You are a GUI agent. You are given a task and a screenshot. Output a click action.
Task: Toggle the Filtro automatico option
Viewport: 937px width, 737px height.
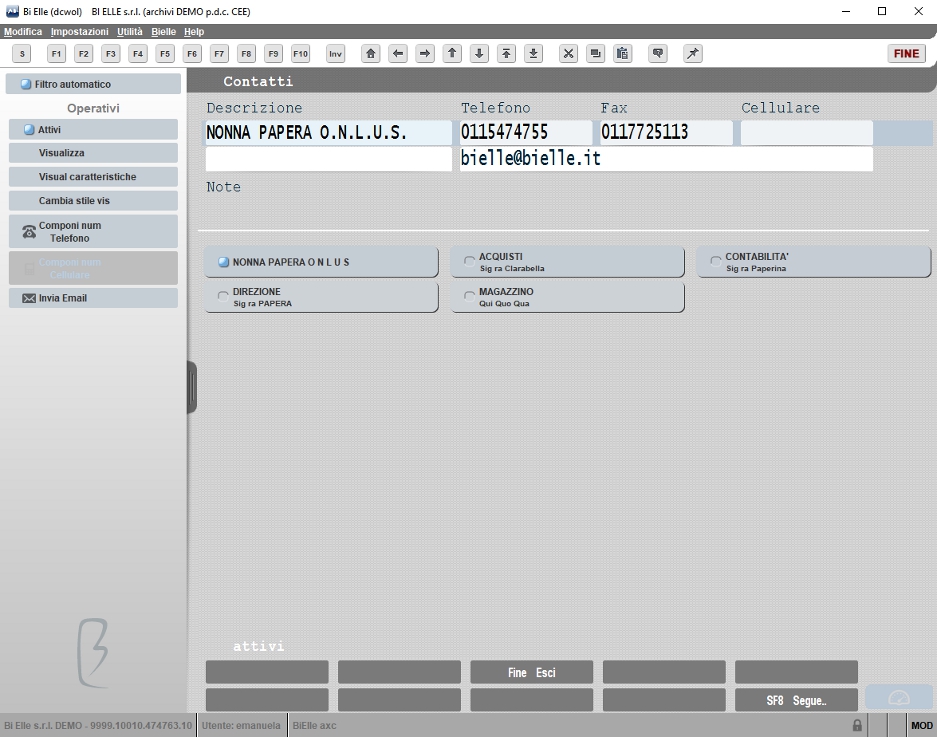coord(93,84)
